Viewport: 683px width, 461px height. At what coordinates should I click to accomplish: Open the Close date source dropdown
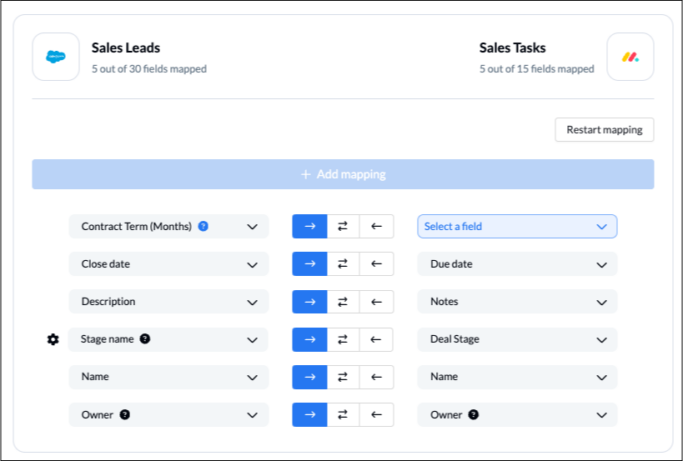tap(168, 264)
